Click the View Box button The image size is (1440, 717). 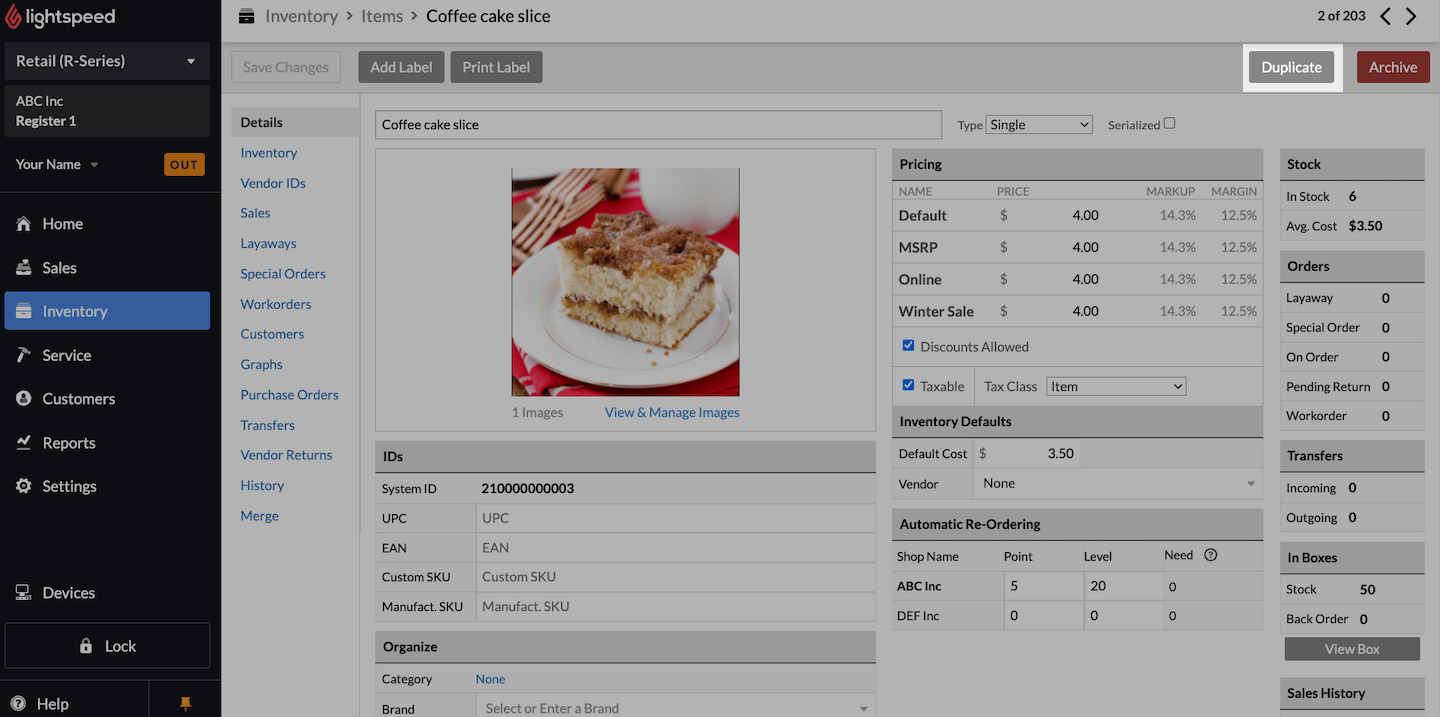tap(1352, 649)
